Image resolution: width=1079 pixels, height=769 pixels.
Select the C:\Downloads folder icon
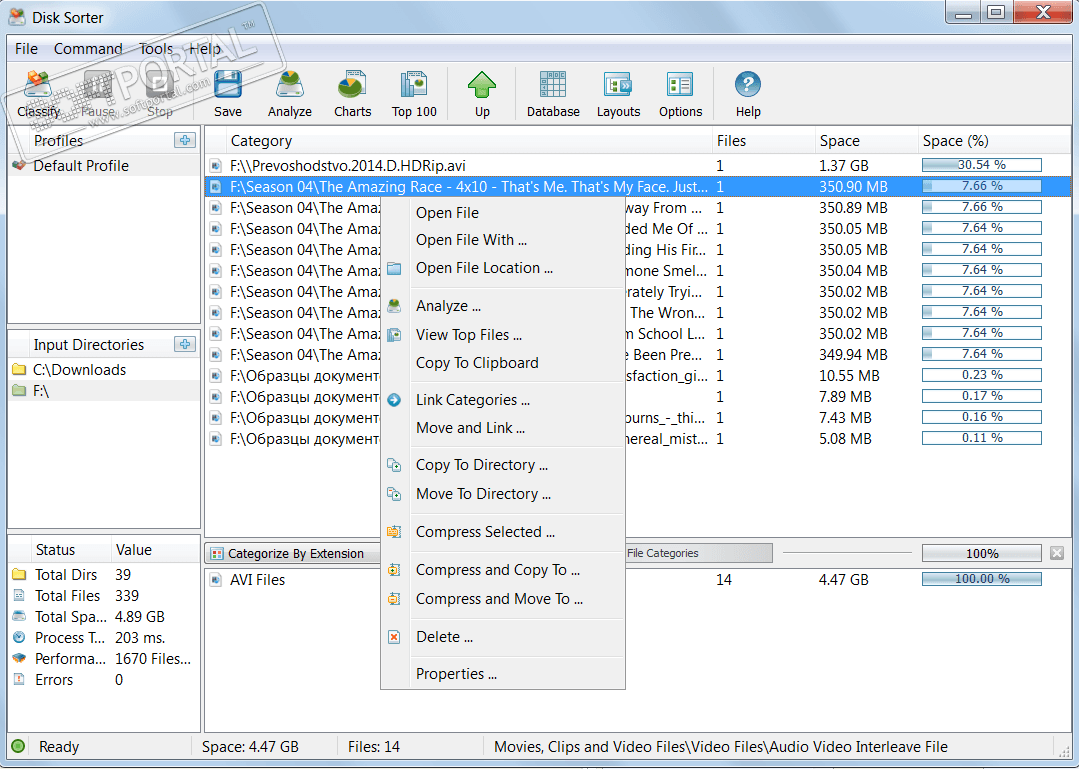click(x=19, y=369)
